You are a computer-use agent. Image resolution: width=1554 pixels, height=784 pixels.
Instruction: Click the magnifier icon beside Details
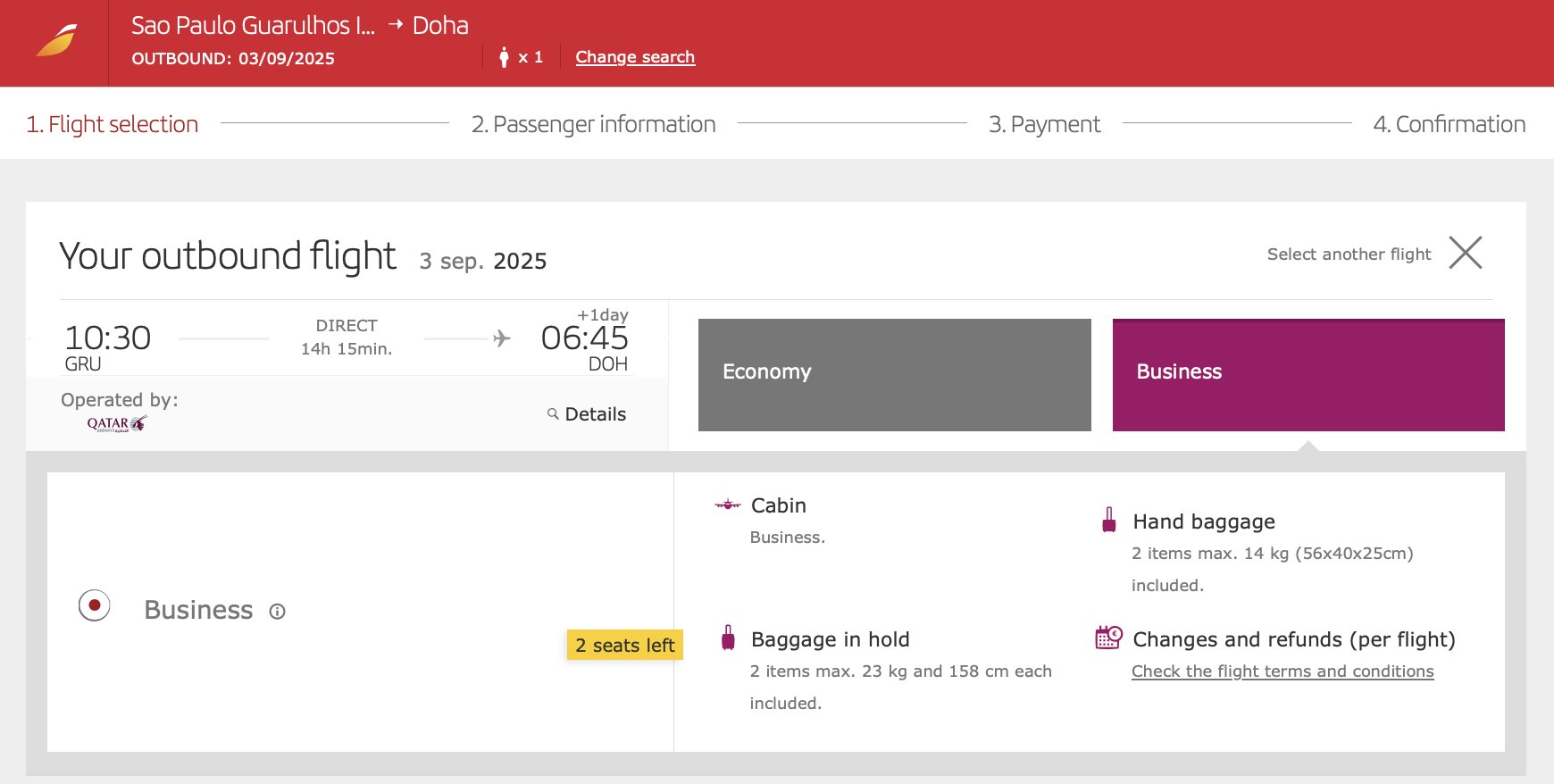coord(553,414)
